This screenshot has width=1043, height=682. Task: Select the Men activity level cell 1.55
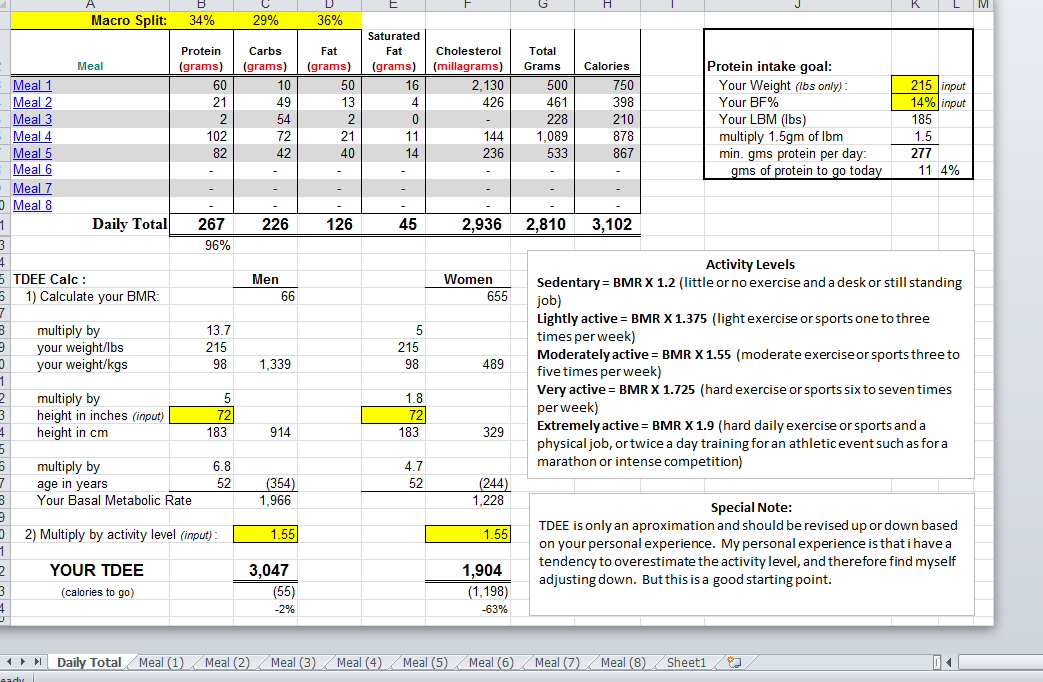[x=265, y=535]
